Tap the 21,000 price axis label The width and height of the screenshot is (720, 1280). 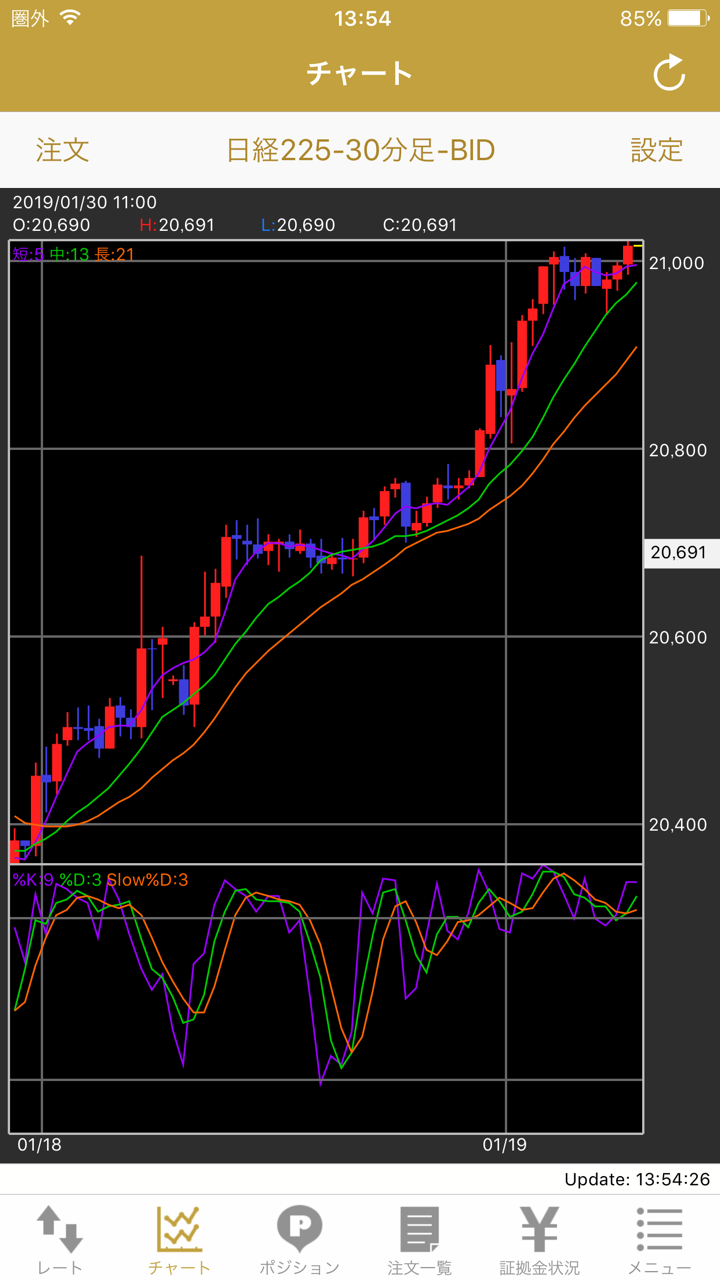coord(677,263)
